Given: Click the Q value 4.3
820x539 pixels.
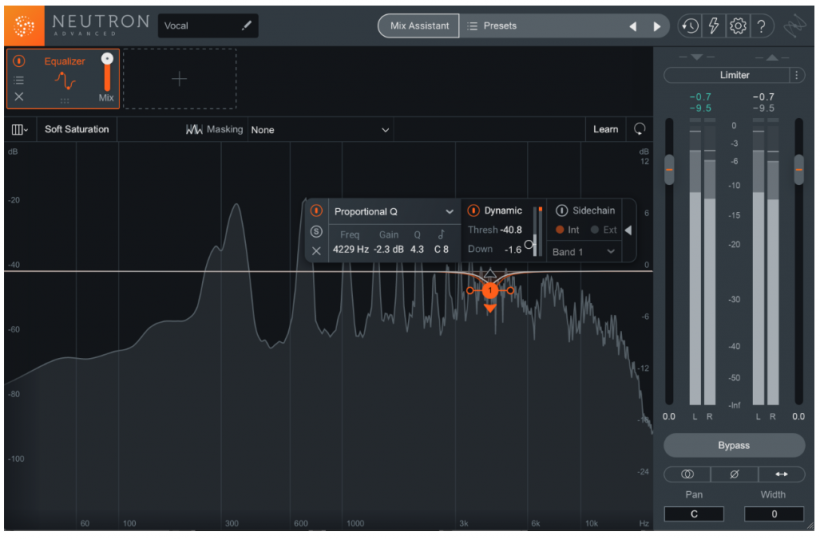Looking at the screenshot, I should tap(417, 249).
